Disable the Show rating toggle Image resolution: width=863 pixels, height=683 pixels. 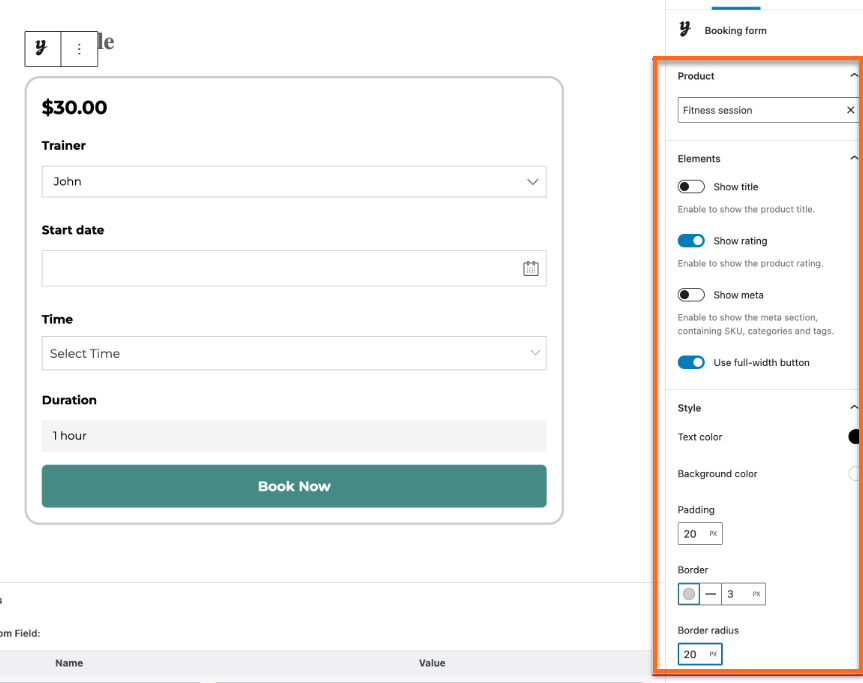[691, 240]
